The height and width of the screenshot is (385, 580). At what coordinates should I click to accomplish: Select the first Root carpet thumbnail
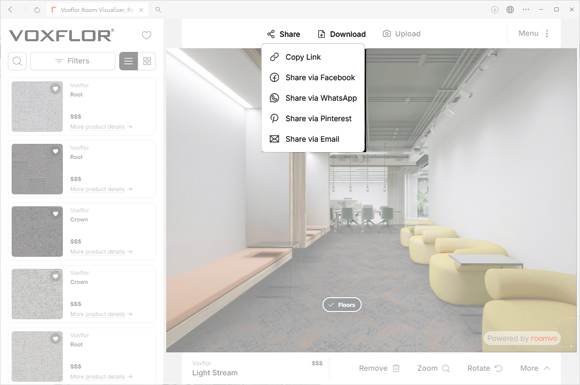point(37,107)
